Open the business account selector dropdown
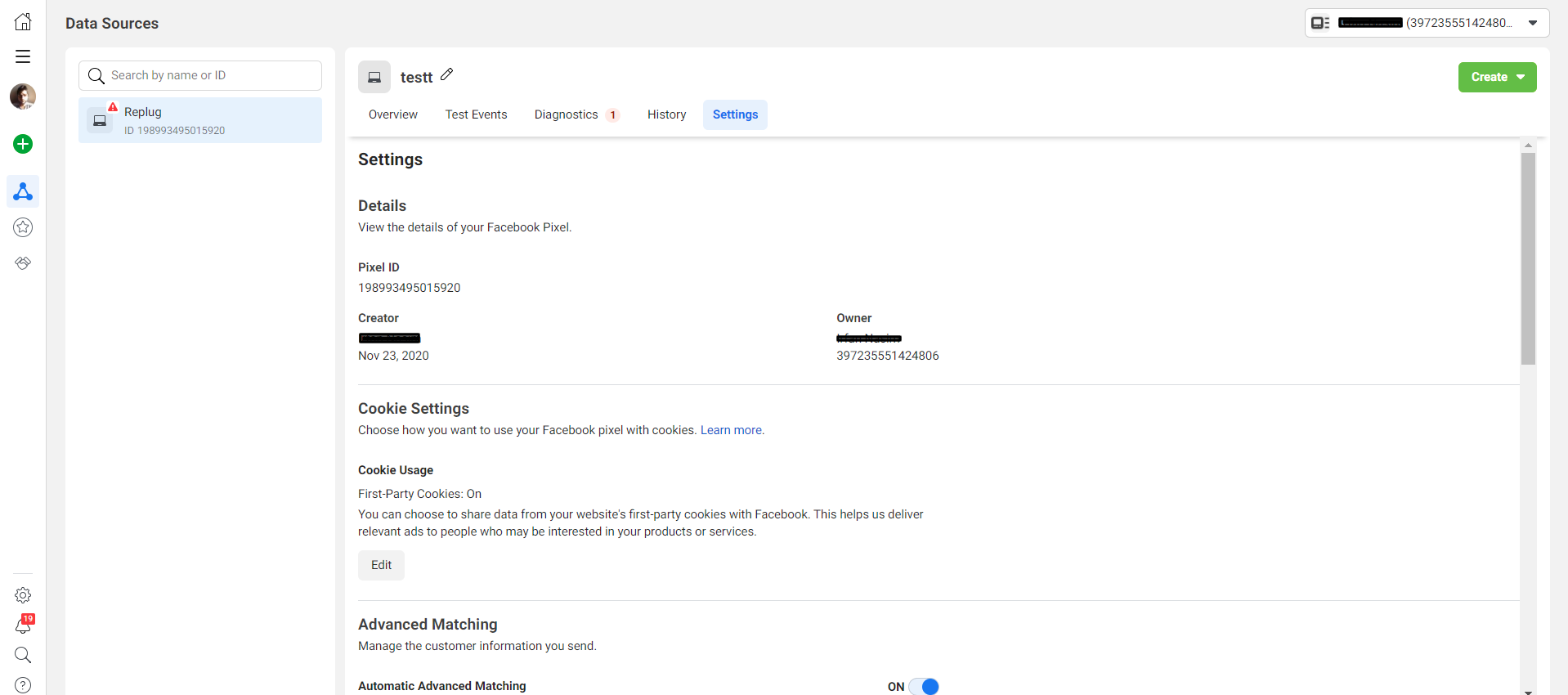Image resolution: width=1568 pixels, height=695 pixels. (x=1427, y=23)
